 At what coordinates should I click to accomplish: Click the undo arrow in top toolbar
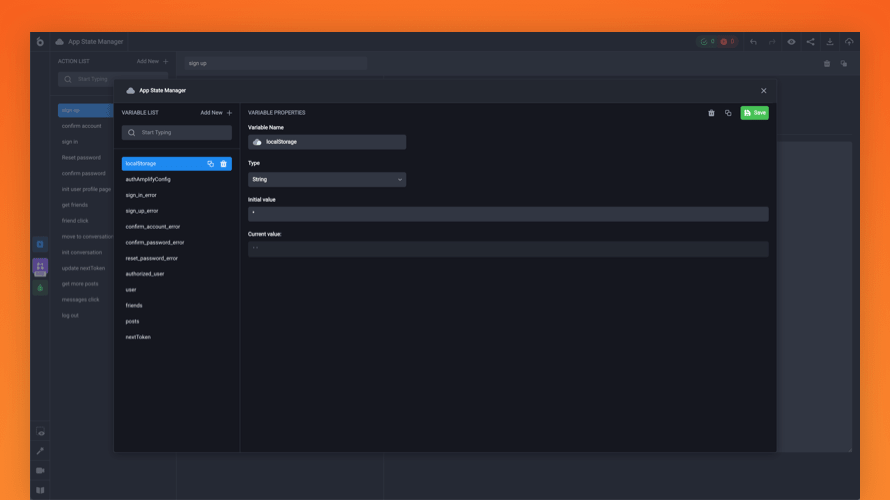[753, 42]
